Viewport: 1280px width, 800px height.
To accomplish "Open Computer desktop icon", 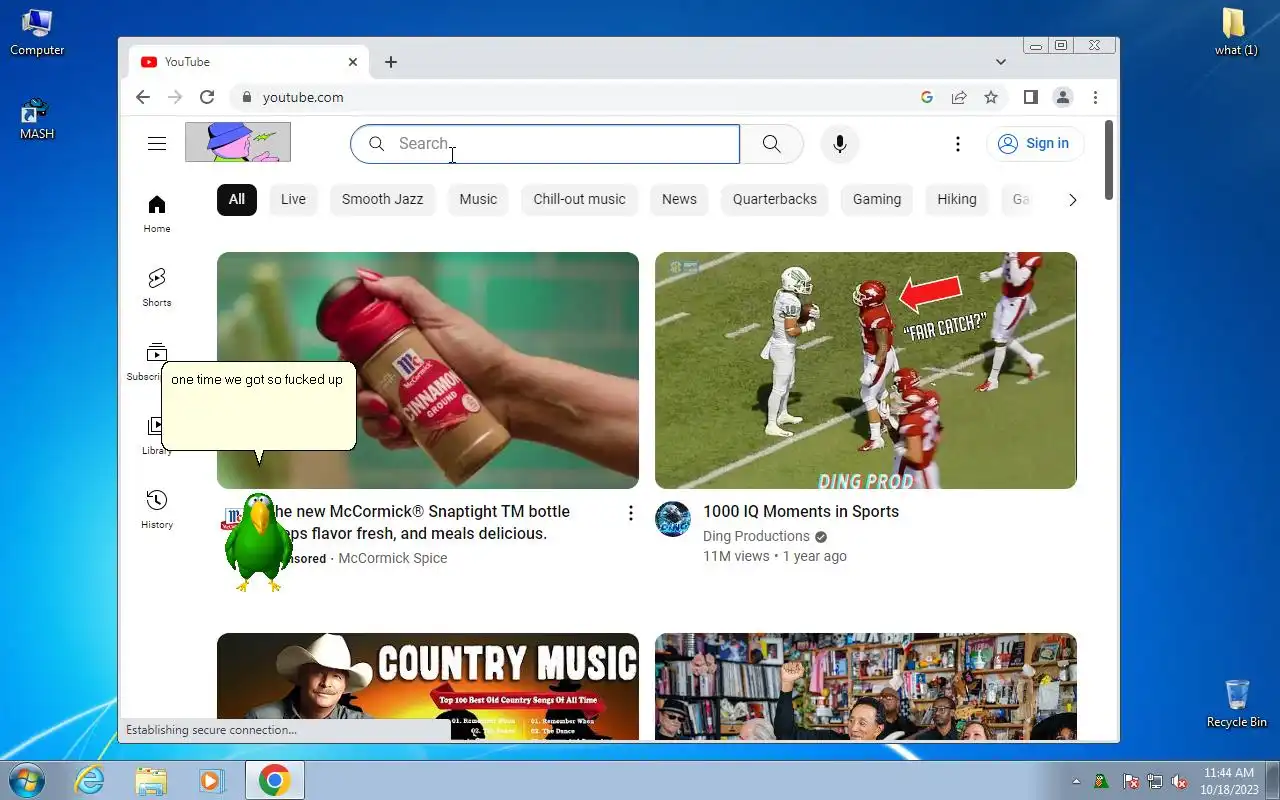I will [37, 32].
